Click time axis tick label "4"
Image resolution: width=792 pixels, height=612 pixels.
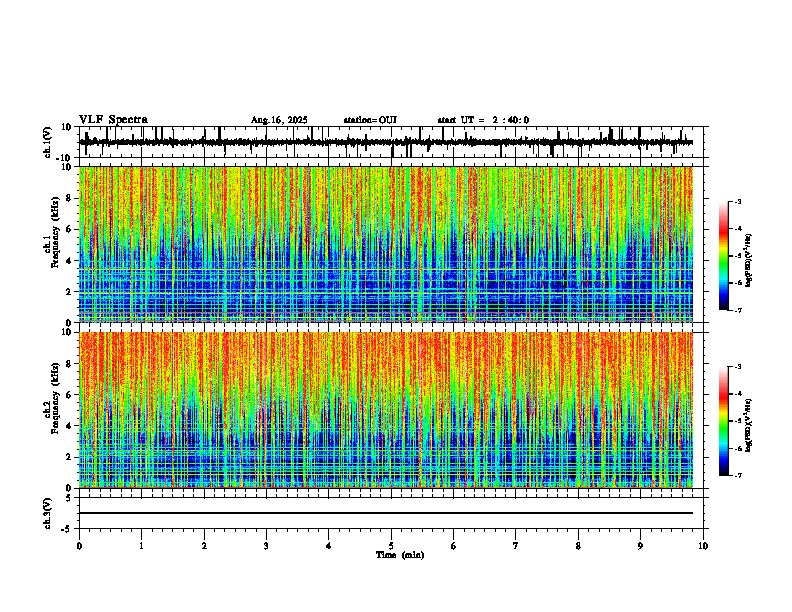329,546
